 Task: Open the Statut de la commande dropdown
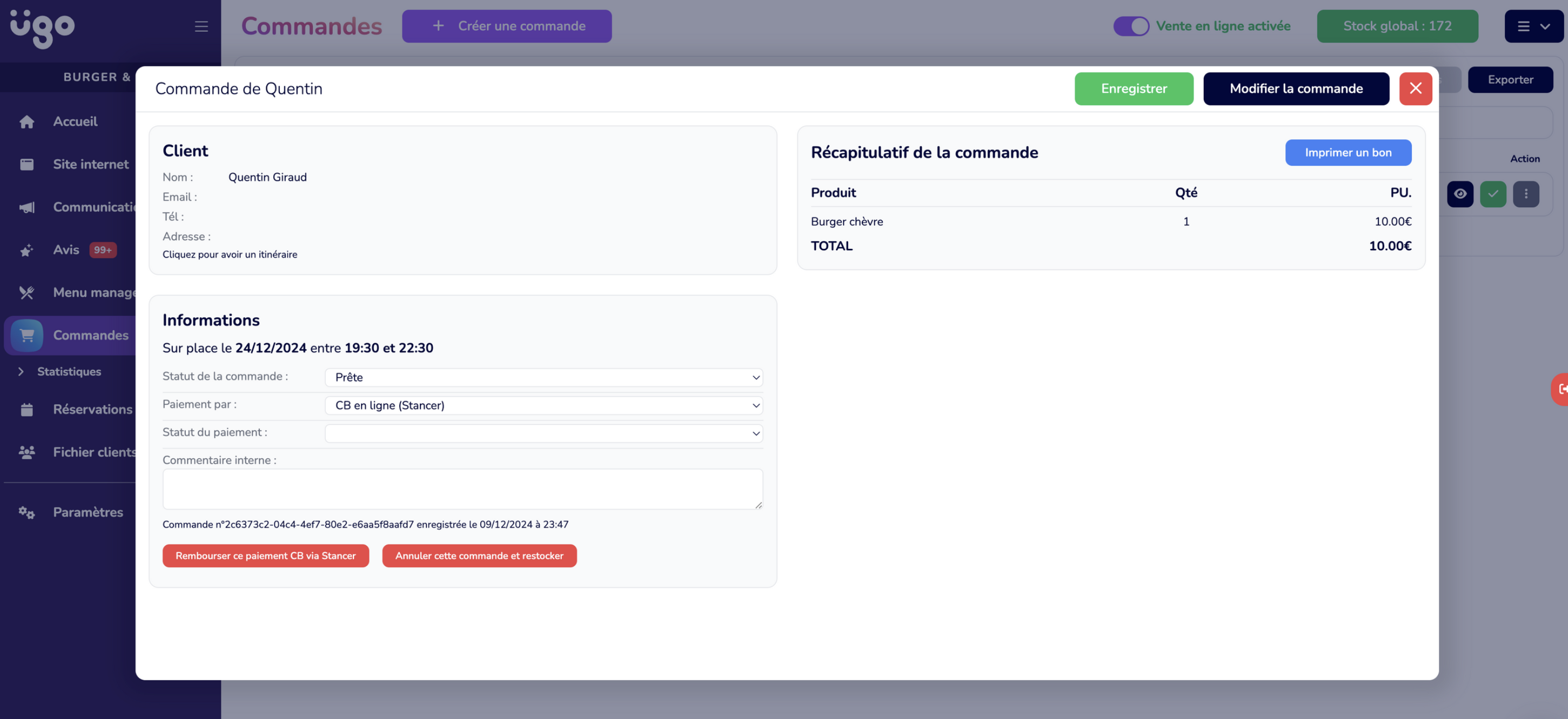click(544, 377)
